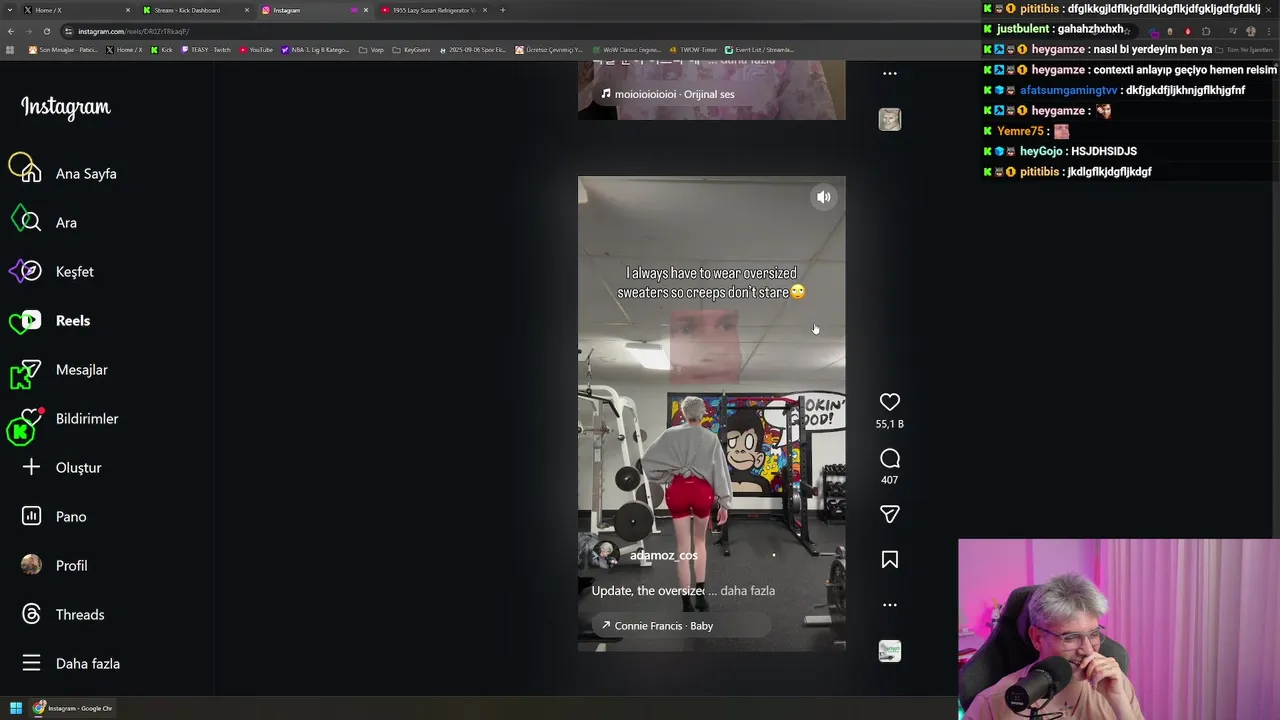
Task: Open Chrome three-dot menu
Action: pos(1269,31)
